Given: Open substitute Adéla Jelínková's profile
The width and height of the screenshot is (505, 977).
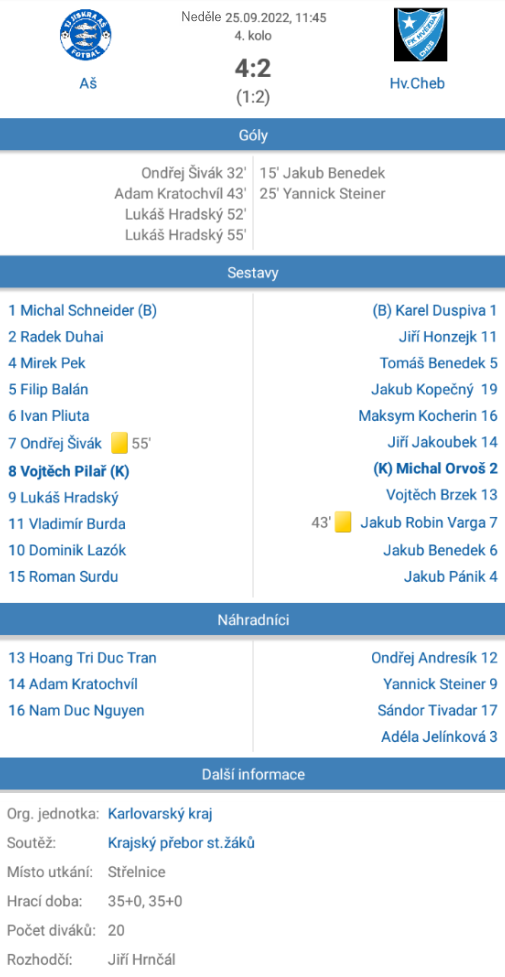Looking at the screenshot, I should coord(440,736).
